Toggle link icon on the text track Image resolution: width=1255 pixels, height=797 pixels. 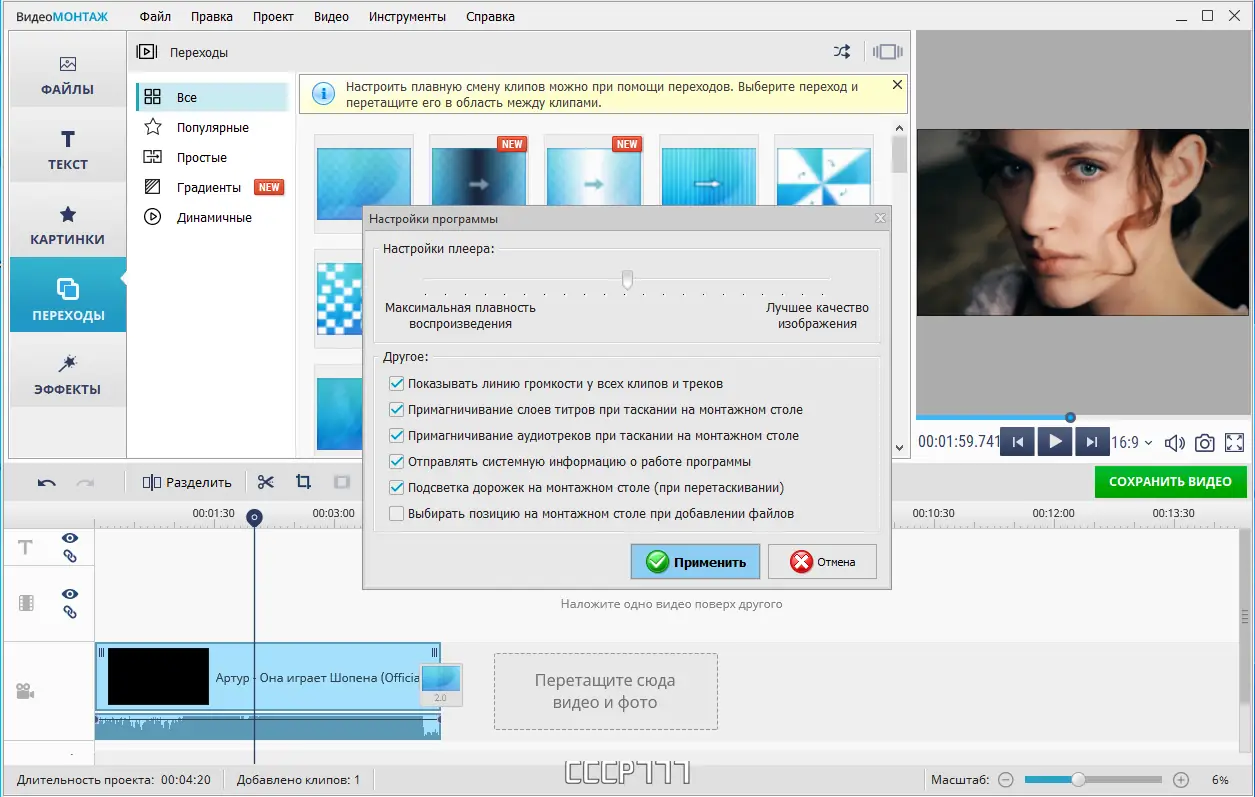pos(70,556)
